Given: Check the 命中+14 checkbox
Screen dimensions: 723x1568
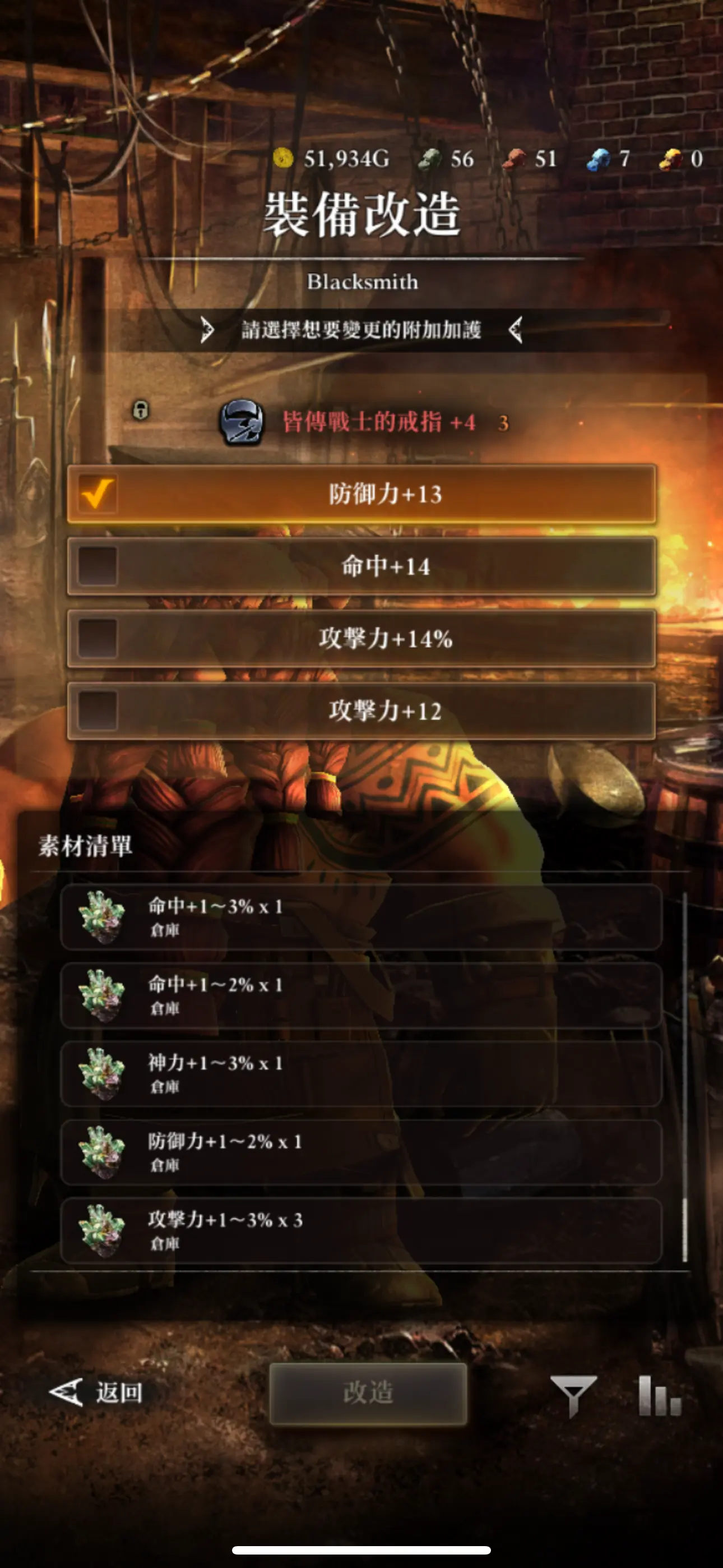Looking at the screenshot, I should coord(98,566).
